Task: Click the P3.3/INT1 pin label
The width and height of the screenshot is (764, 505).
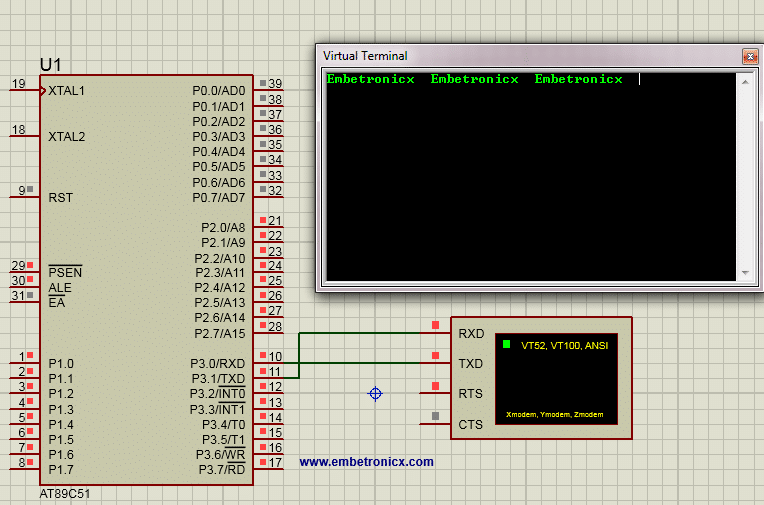Action: [x=218, y=409]
